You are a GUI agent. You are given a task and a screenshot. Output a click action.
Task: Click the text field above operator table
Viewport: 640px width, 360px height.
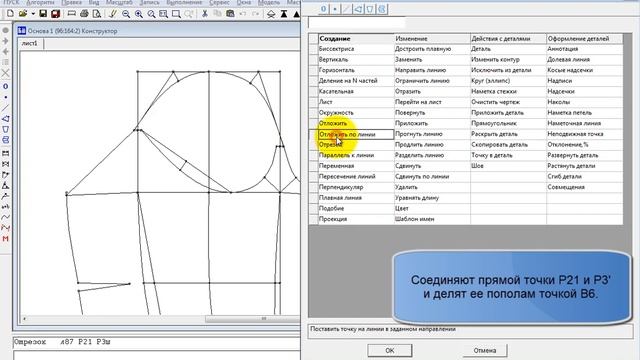(357, 22)
